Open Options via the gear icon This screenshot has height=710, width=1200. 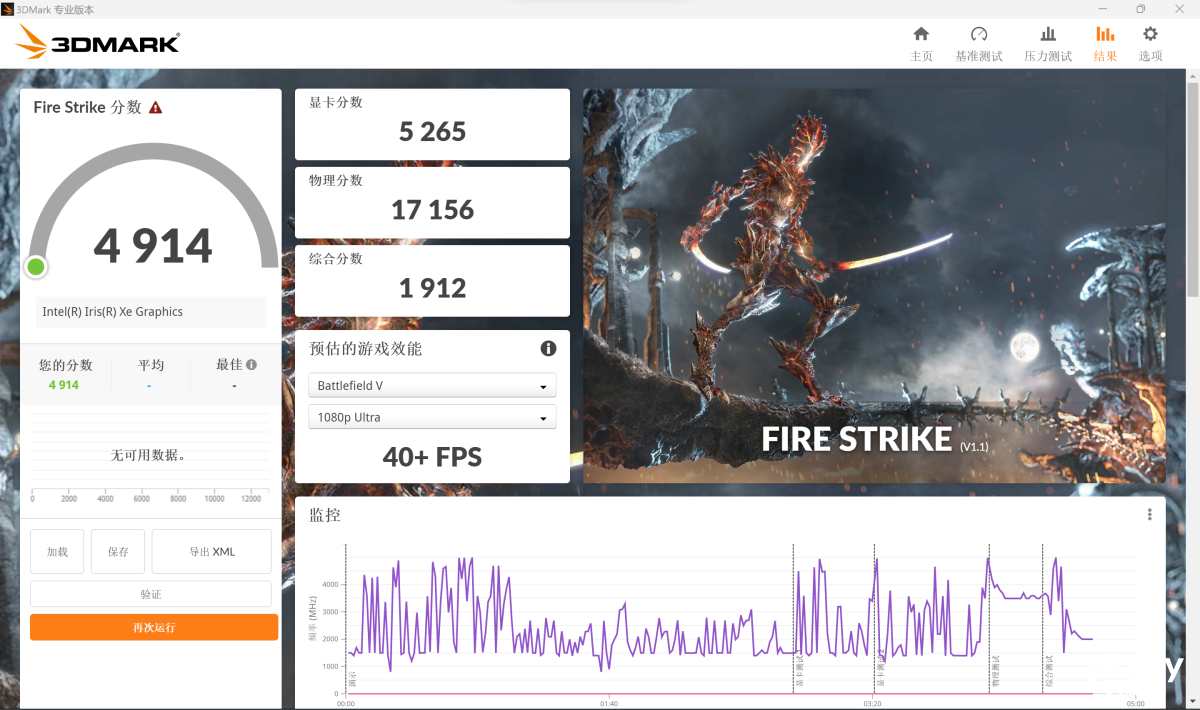(x=1150, y=34)
